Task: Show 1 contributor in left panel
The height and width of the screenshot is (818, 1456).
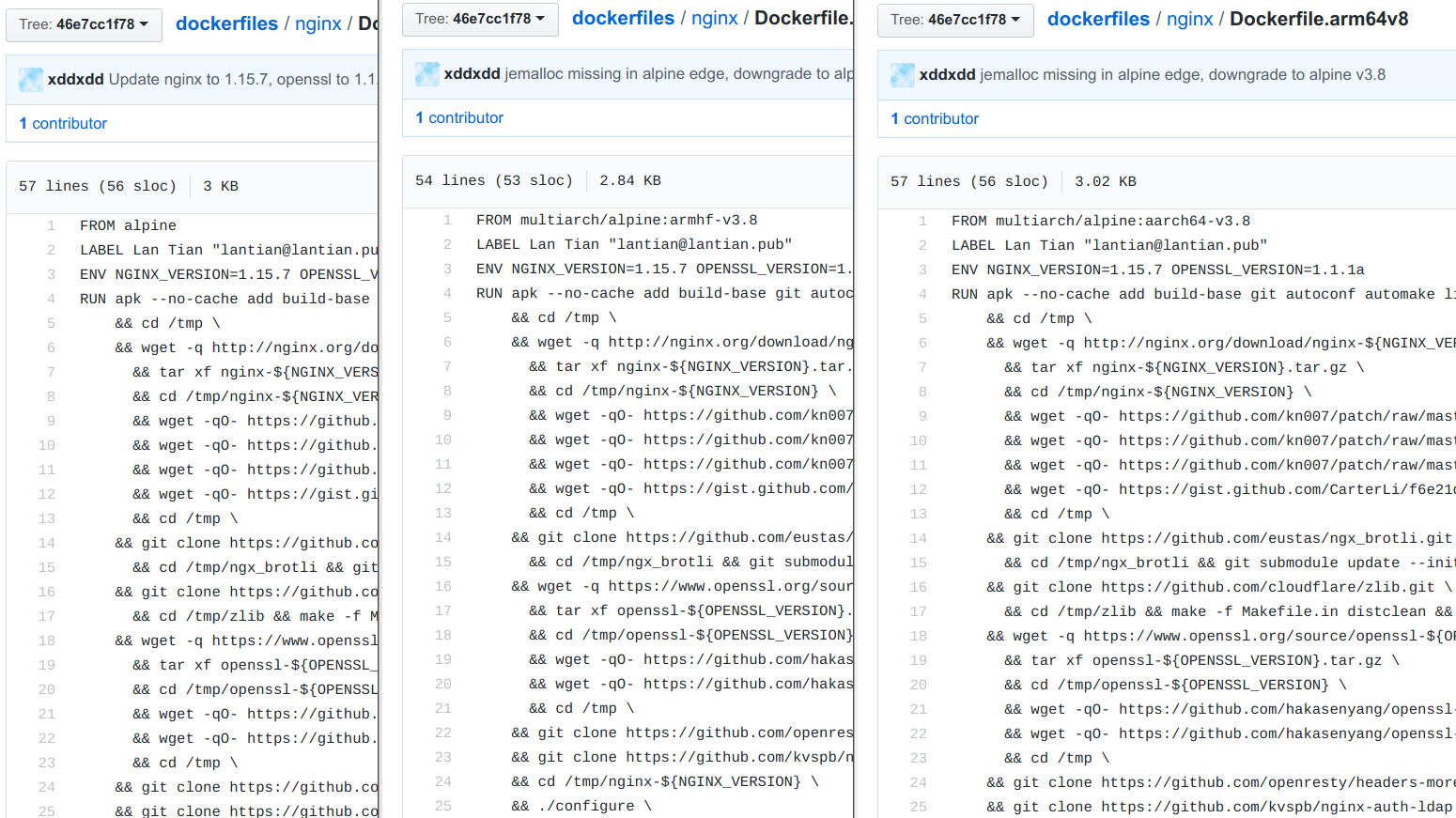Action: pyautogui.click(x=63, y=124)
